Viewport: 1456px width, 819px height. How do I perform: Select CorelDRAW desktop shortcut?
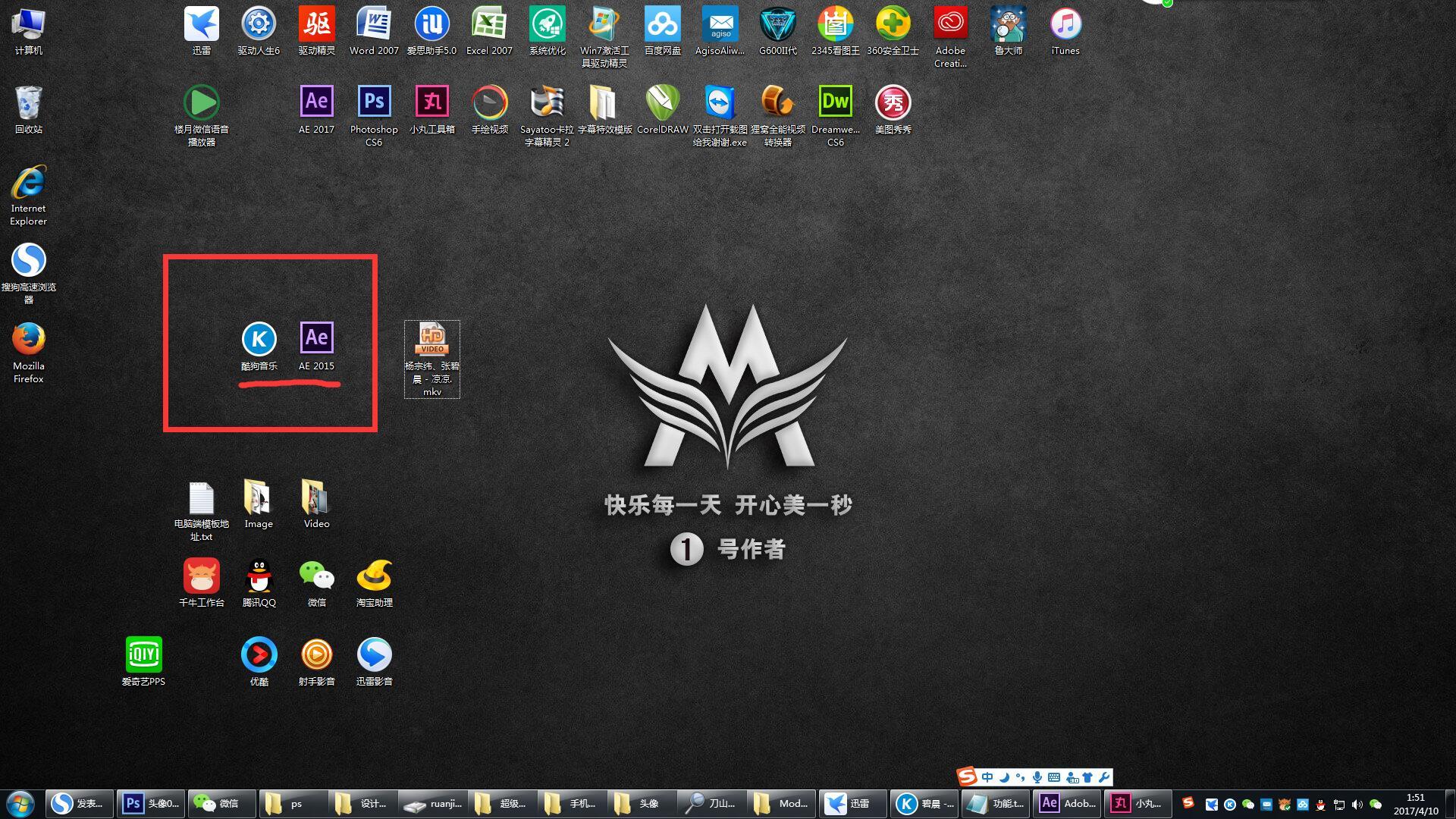click(x=662, y=110)
